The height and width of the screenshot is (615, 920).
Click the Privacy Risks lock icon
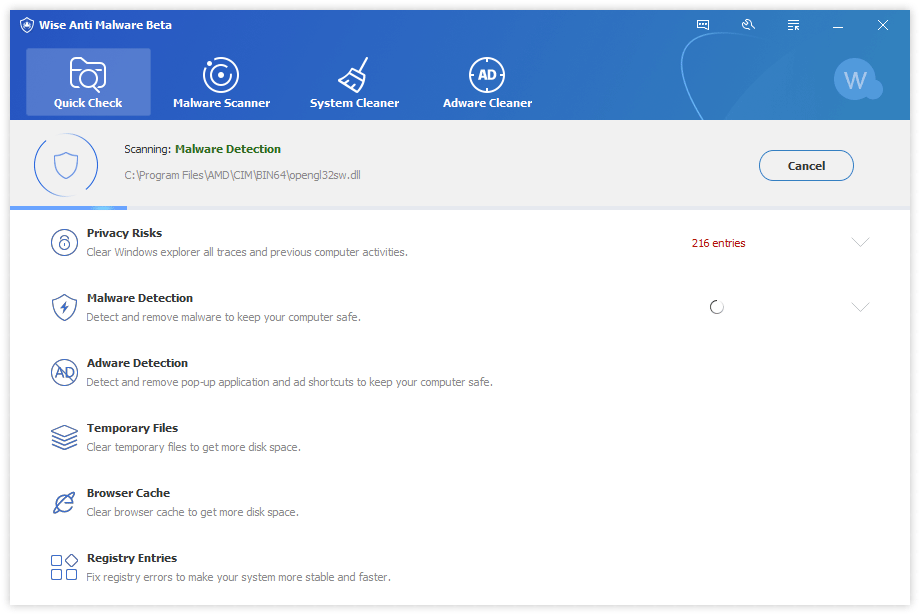(64, 242)
